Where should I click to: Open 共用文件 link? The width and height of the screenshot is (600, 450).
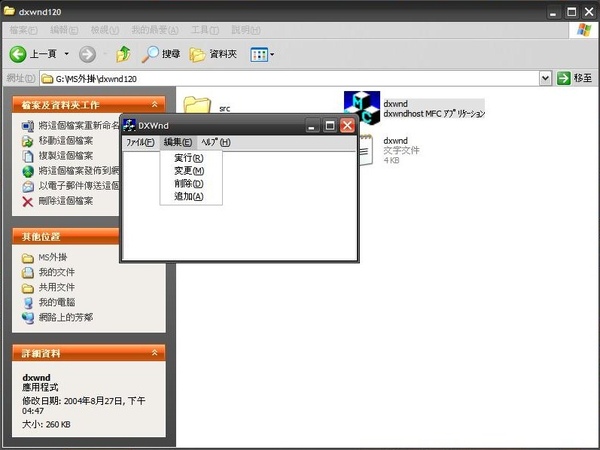coord(57,287)
